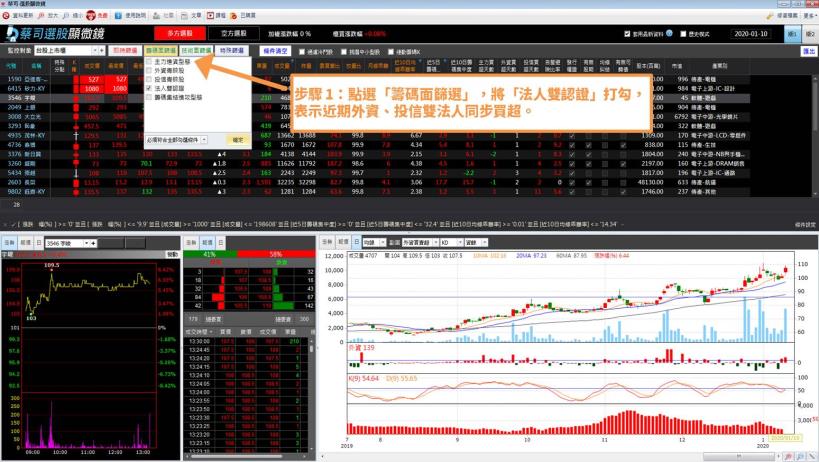
Task: Click the zoom in magnifier icon
Action: 41,16
